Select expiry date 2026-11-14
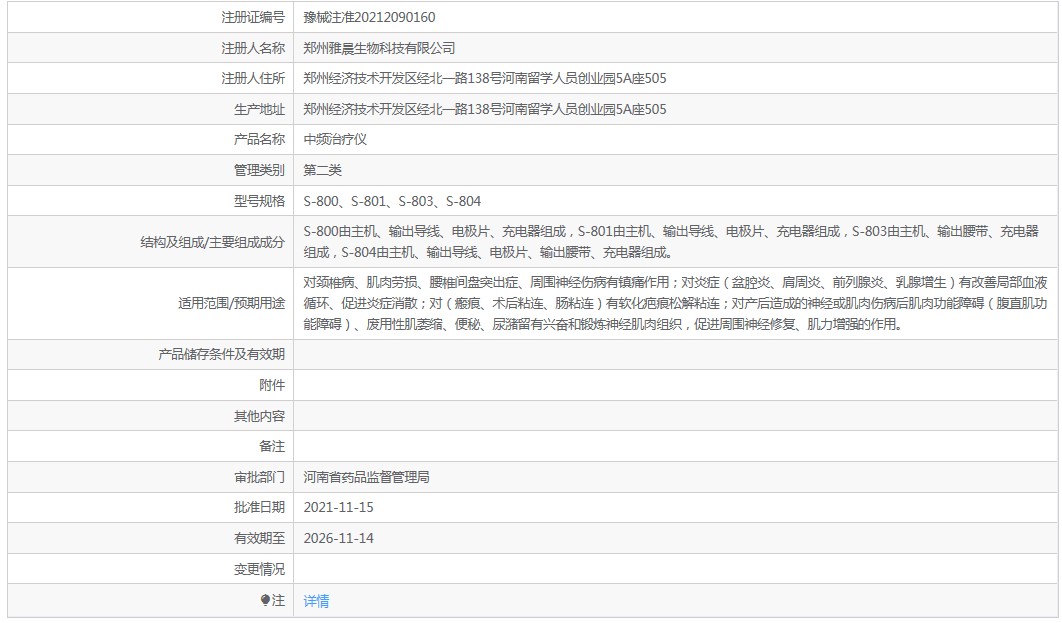The height and width of the screenshot is (623, 1062). (339, 538)
